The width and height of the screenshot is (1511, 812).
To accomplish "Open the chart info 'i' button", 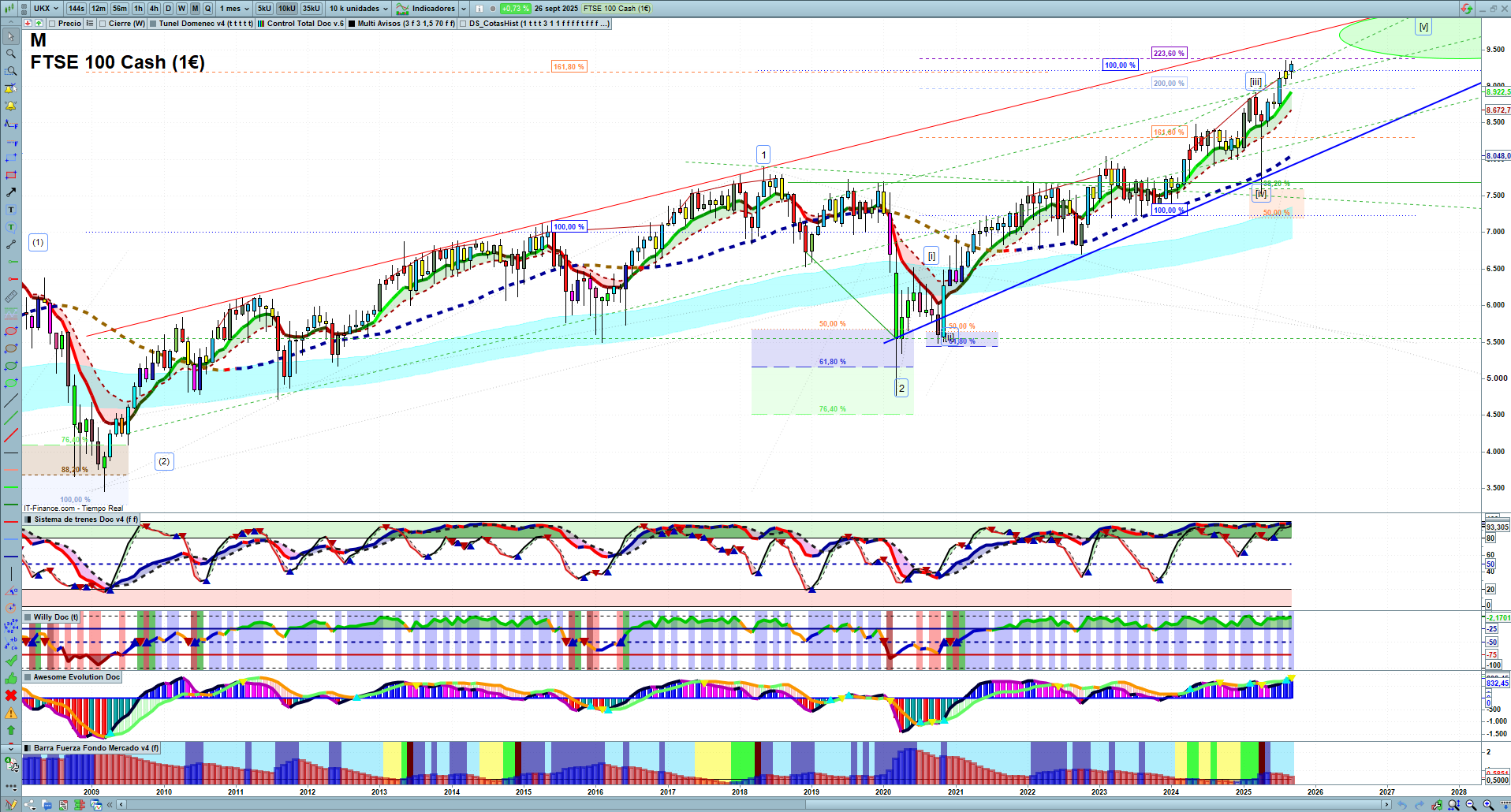I will click(479, 9).
